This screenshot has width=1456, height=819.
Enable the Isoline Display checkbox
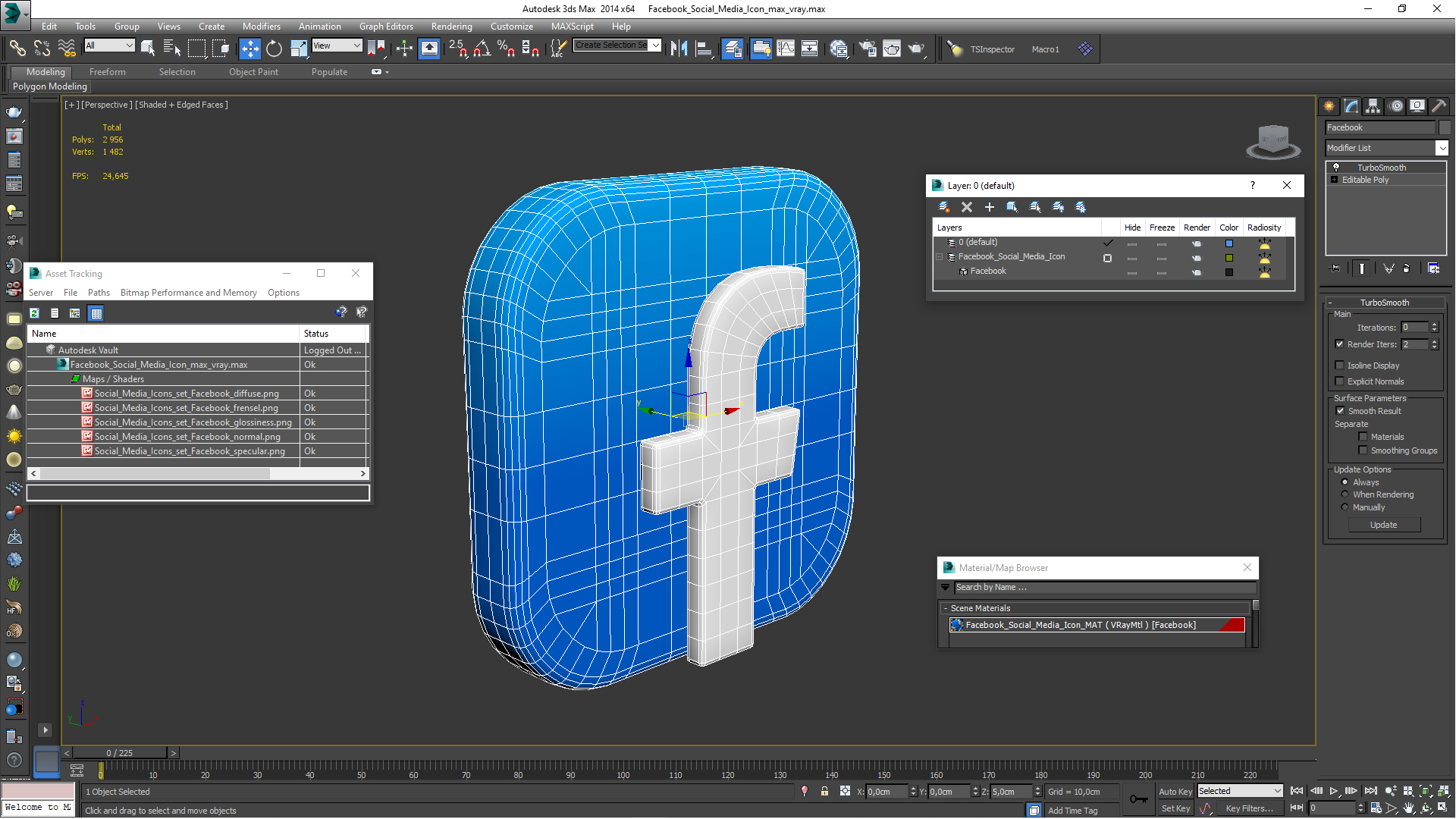[1339, 366]
